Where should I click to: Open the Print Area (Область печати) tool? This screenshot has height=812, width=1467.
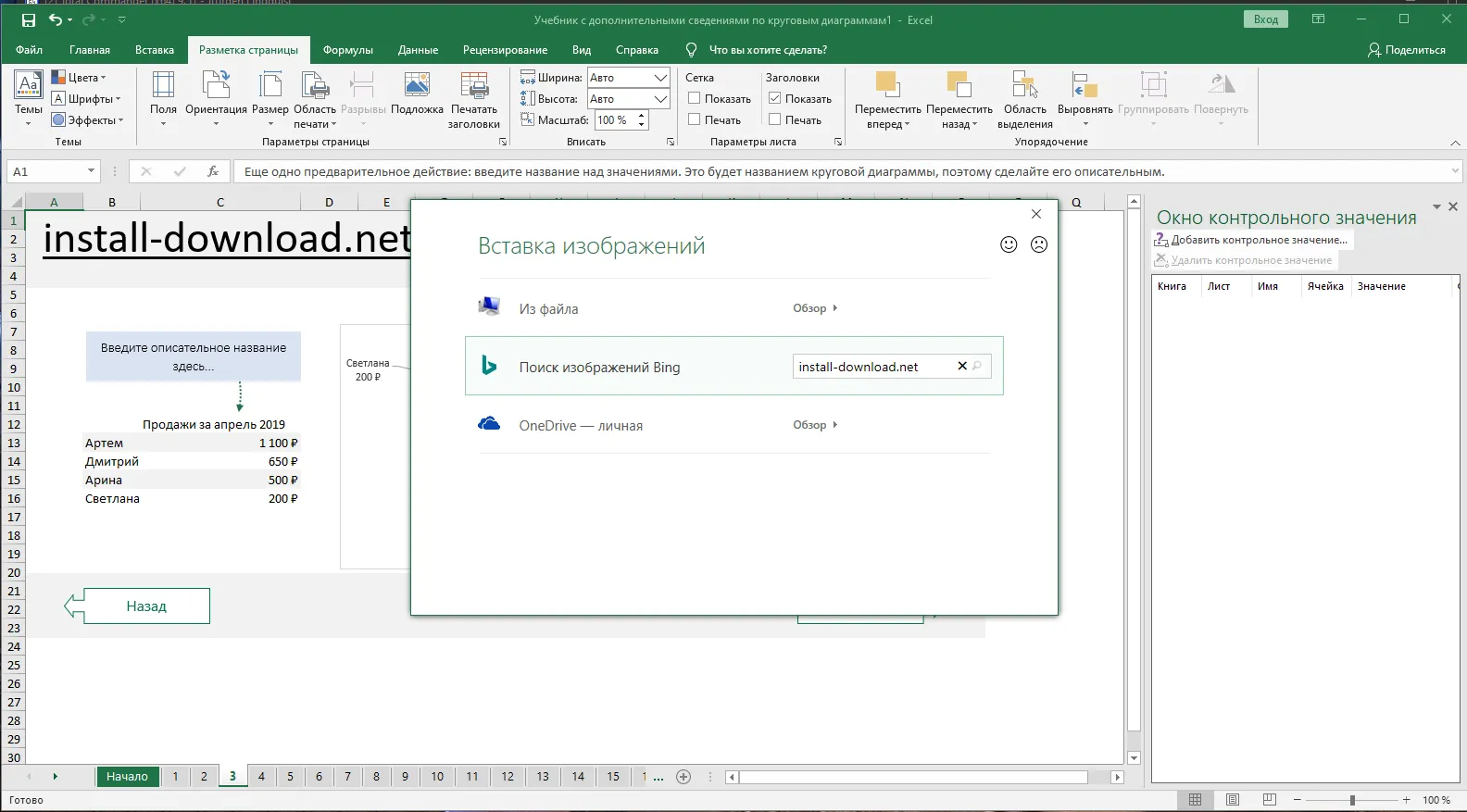315,86
